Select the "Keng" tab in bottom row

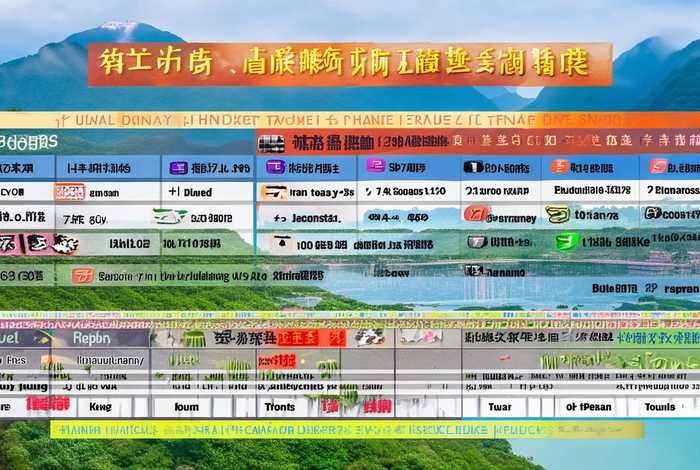[x=100, y=407]
